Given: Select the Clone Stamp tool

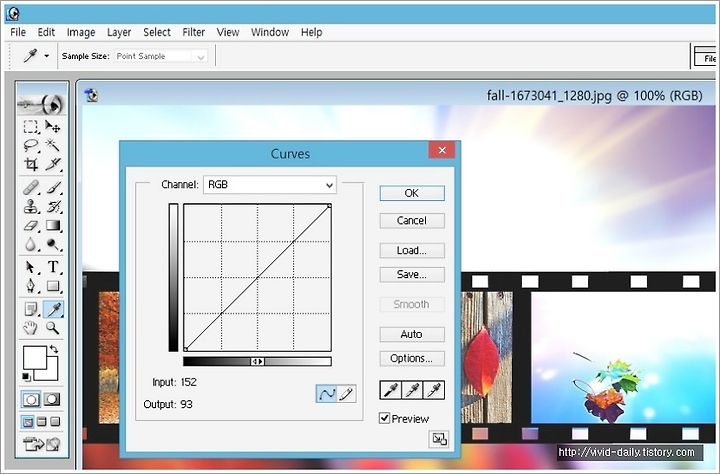Looking at the screenshot, I should pos(31,207).
